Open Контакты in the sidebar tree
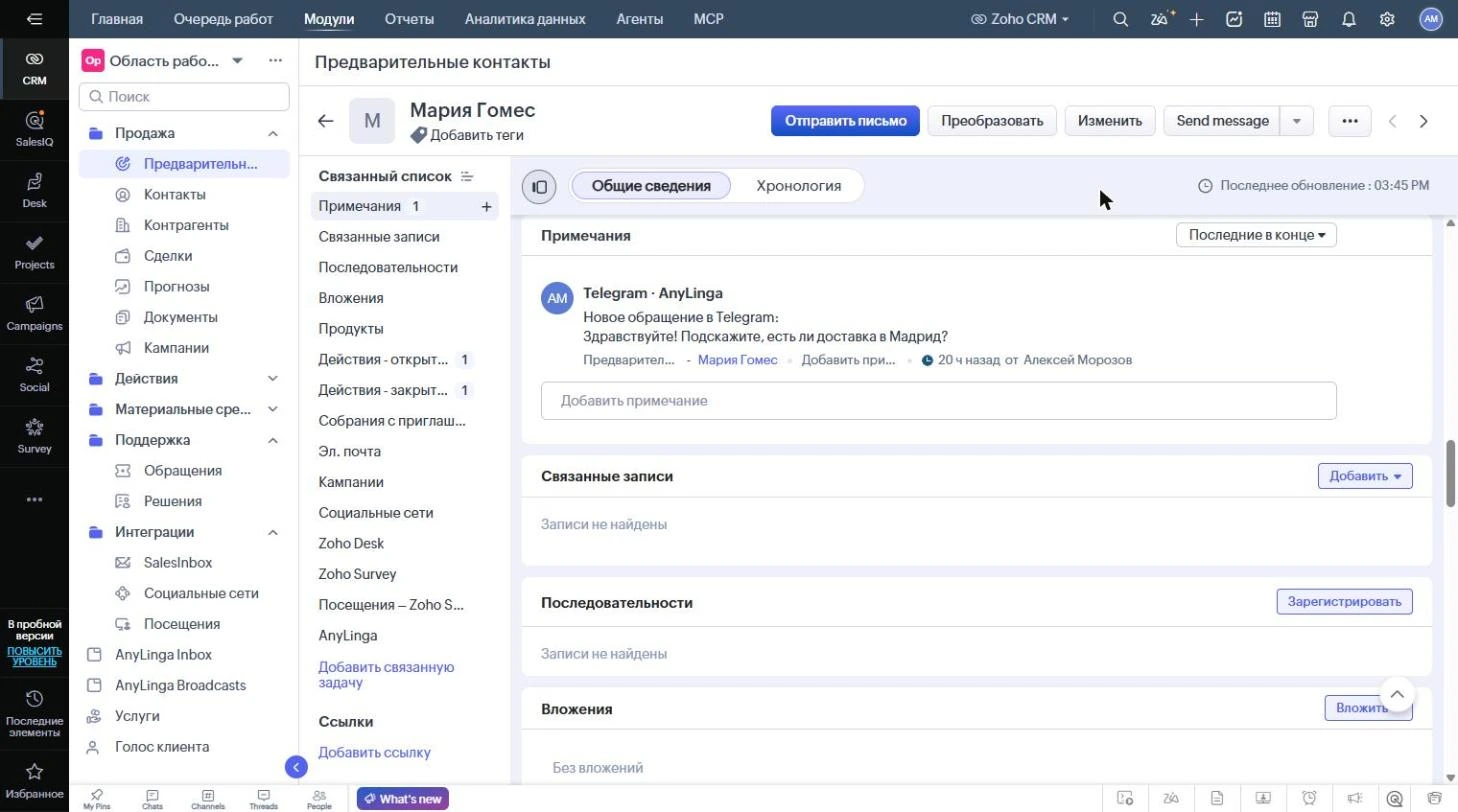Viewport: 1458px width, 812px height. click(175, 195)
